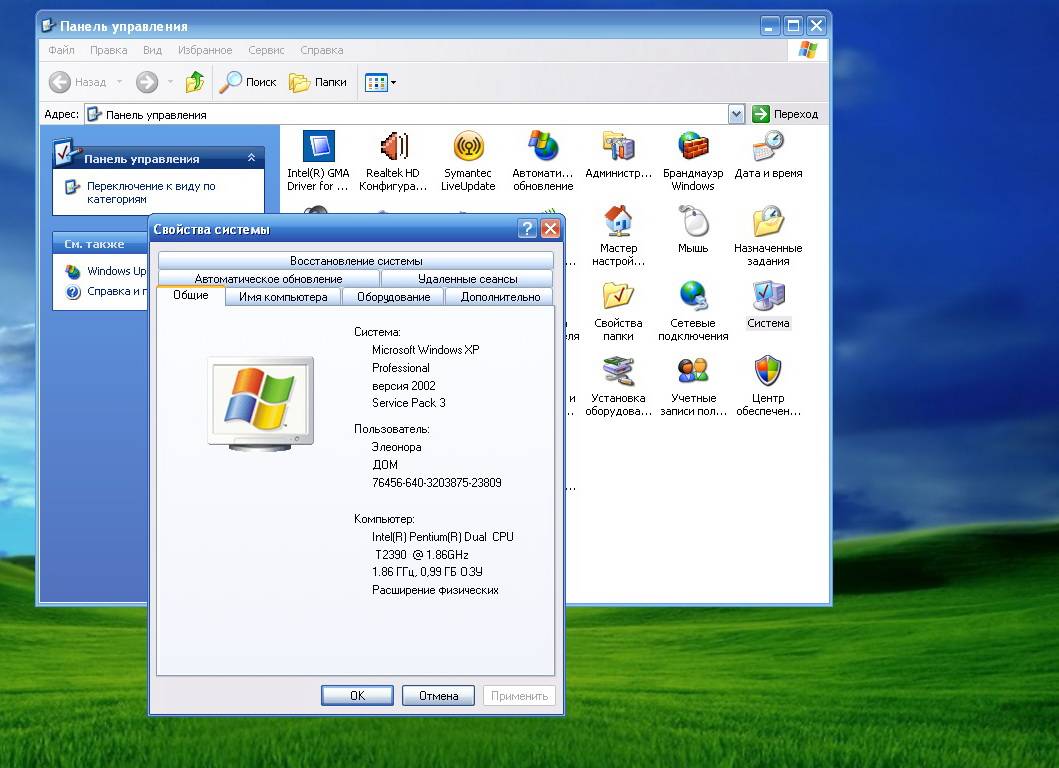Open Учетные записи пользователей icon
1059x768 pixels.
(x=693, y=386)
